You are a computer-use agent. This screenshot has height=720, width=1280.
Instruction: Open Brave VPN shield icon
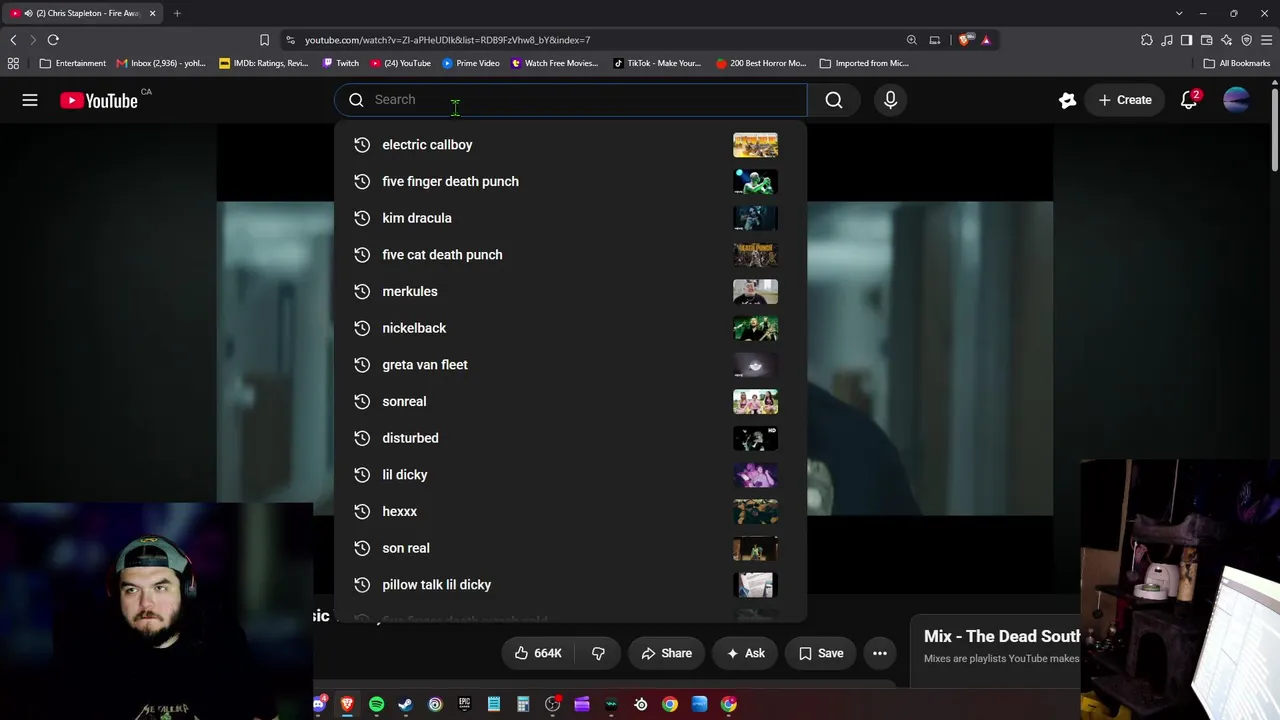[1246, 40]
